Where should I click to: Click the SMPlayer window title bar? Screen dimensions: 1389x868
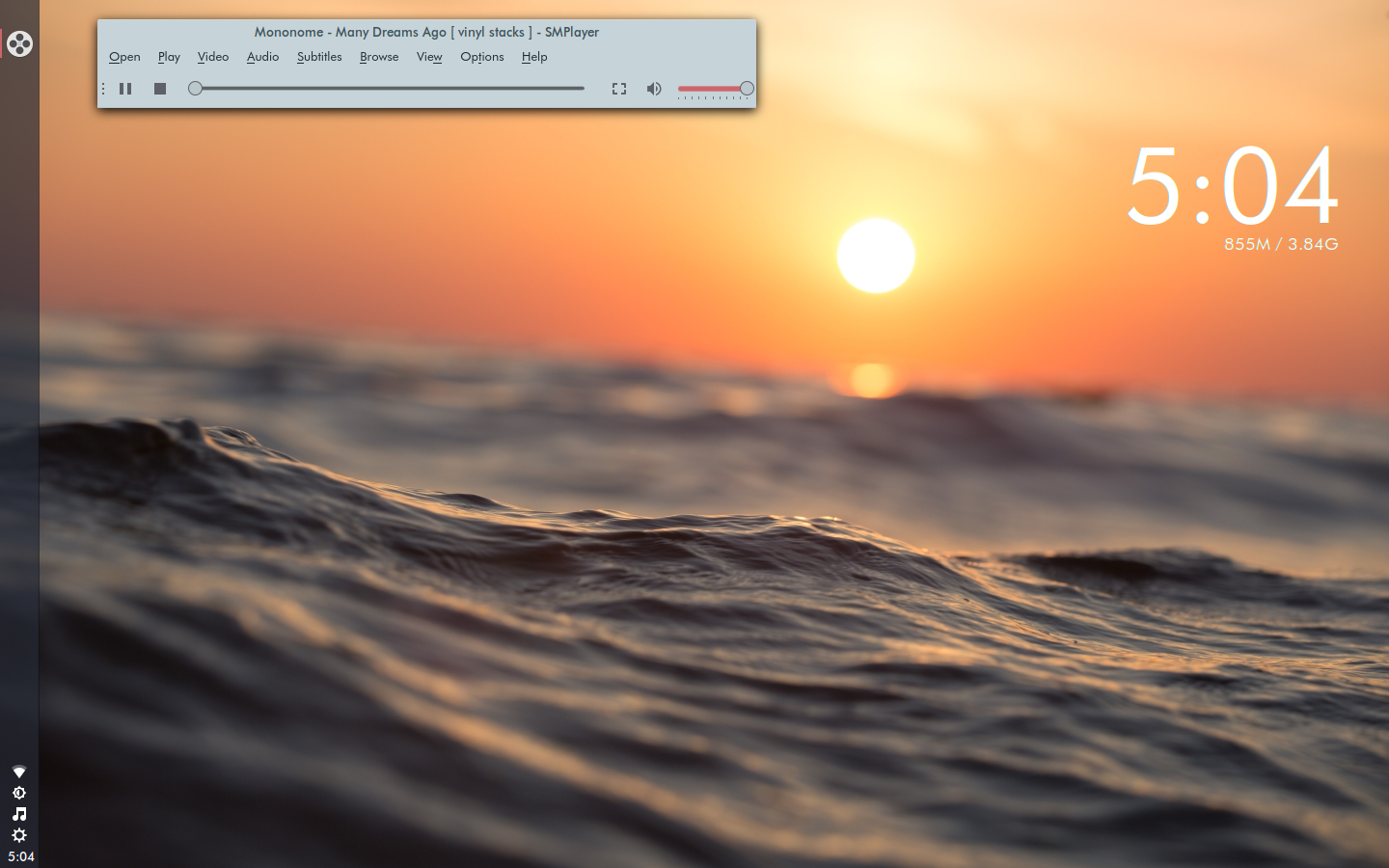(426, 32)
